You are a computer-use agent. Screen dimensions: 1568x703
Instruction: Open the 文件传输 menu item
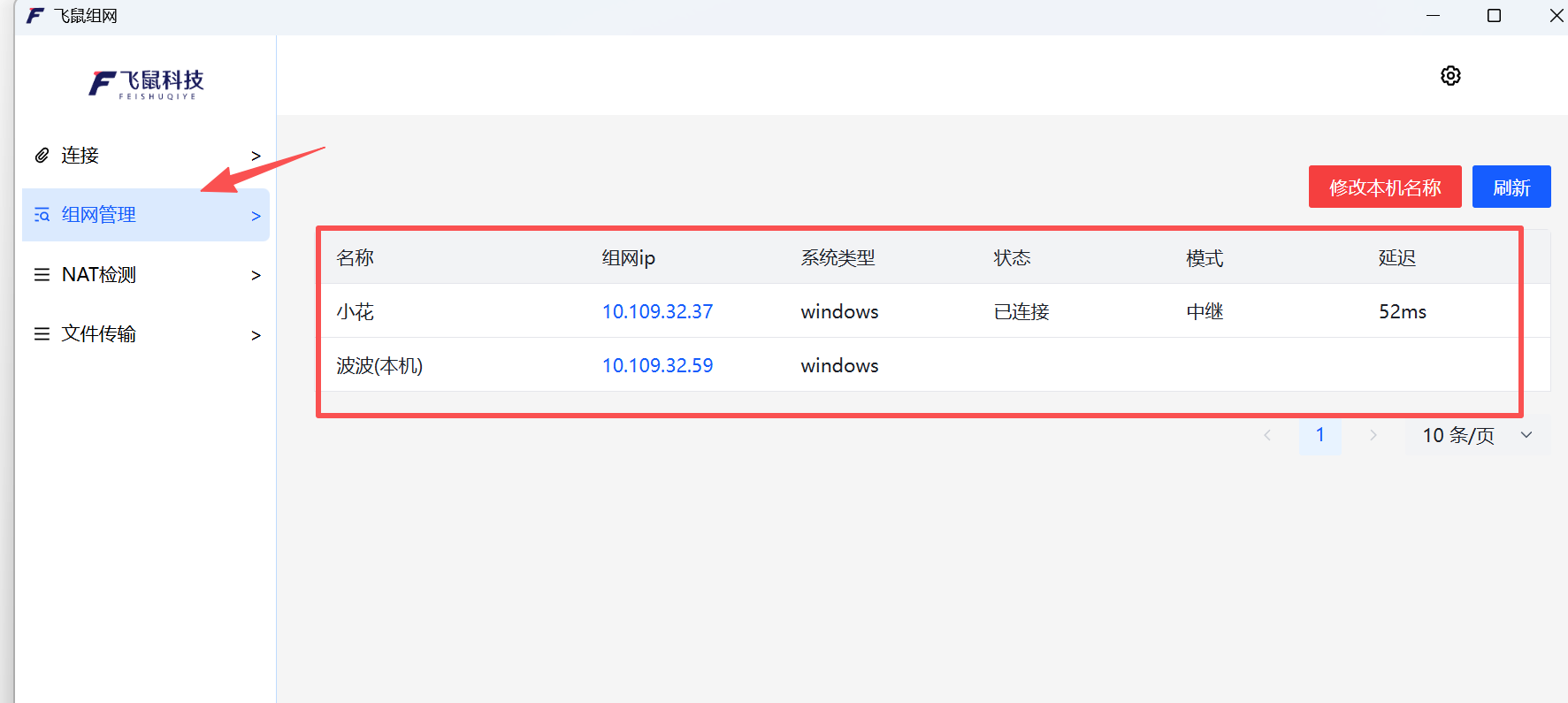click(x=99, y=334)
